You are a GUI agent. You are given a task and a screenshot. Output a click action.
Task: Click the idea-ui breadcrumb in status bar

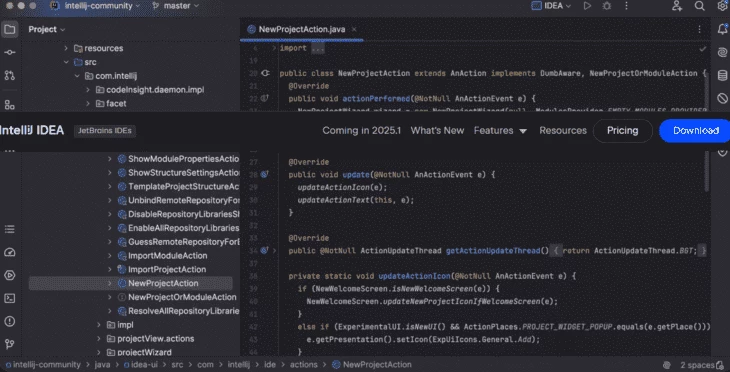click(x=142, y=365)
